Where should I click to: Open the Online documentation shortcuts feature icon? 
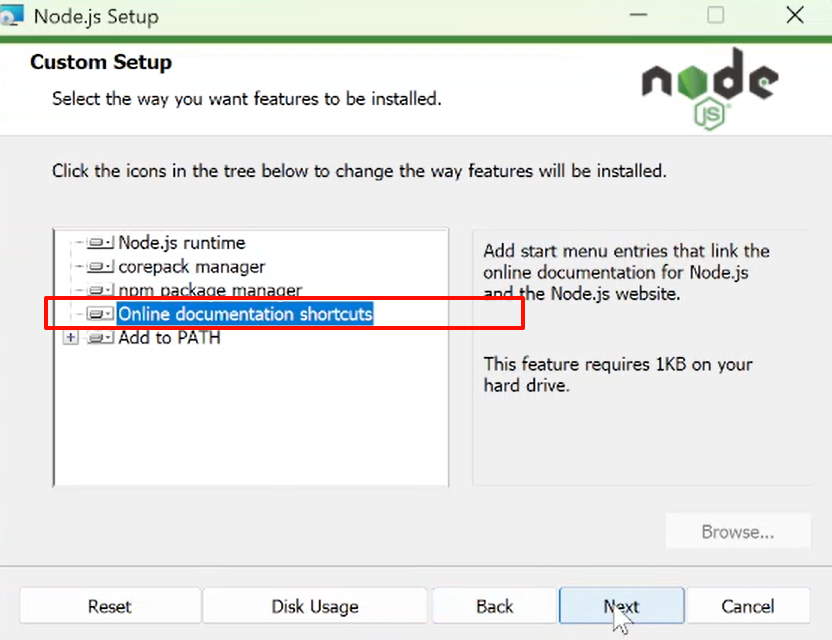pyautogui.click(x=100, y=314)
